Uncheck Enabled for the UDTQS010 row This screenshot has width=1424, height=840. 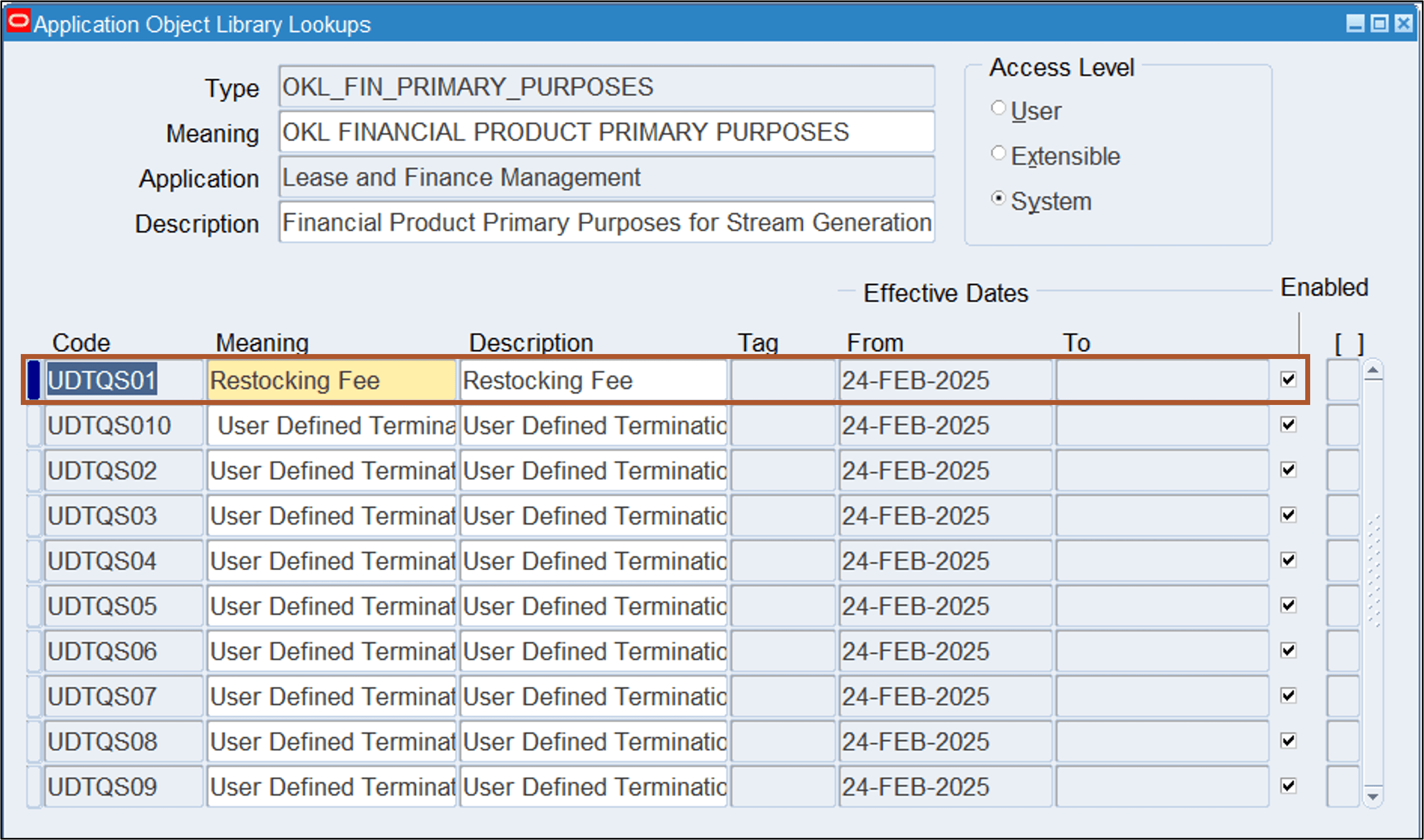click(x=1289, y=425)
